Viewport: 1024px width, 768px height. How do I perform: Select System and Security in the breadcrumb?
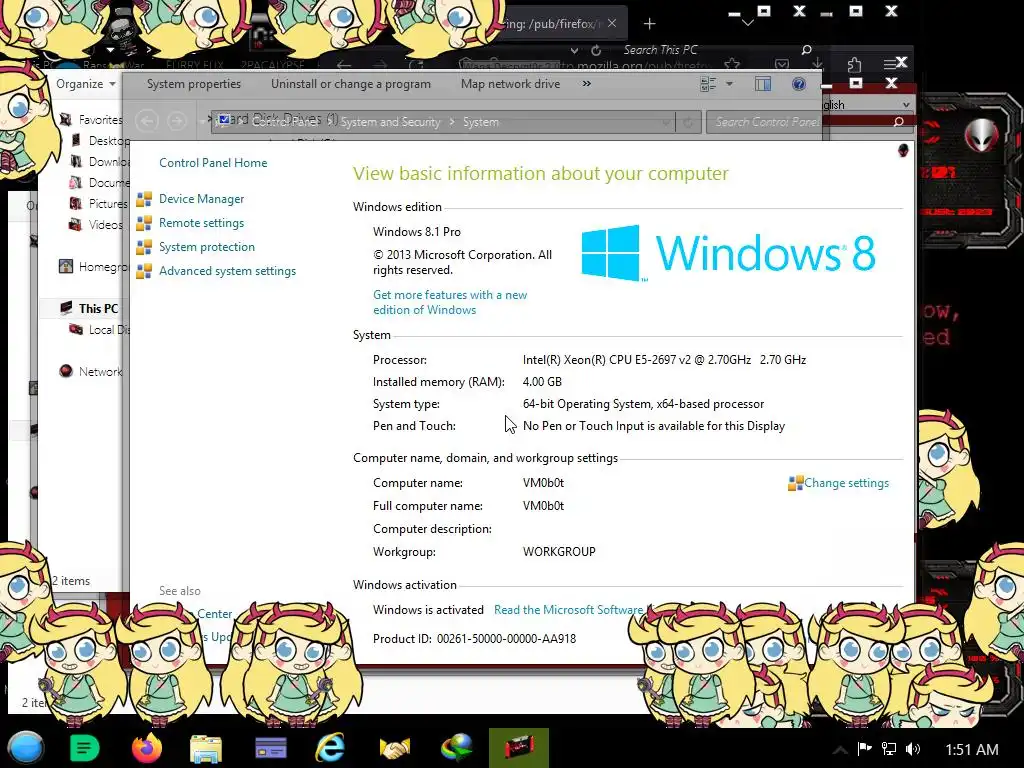pos(390,121)
